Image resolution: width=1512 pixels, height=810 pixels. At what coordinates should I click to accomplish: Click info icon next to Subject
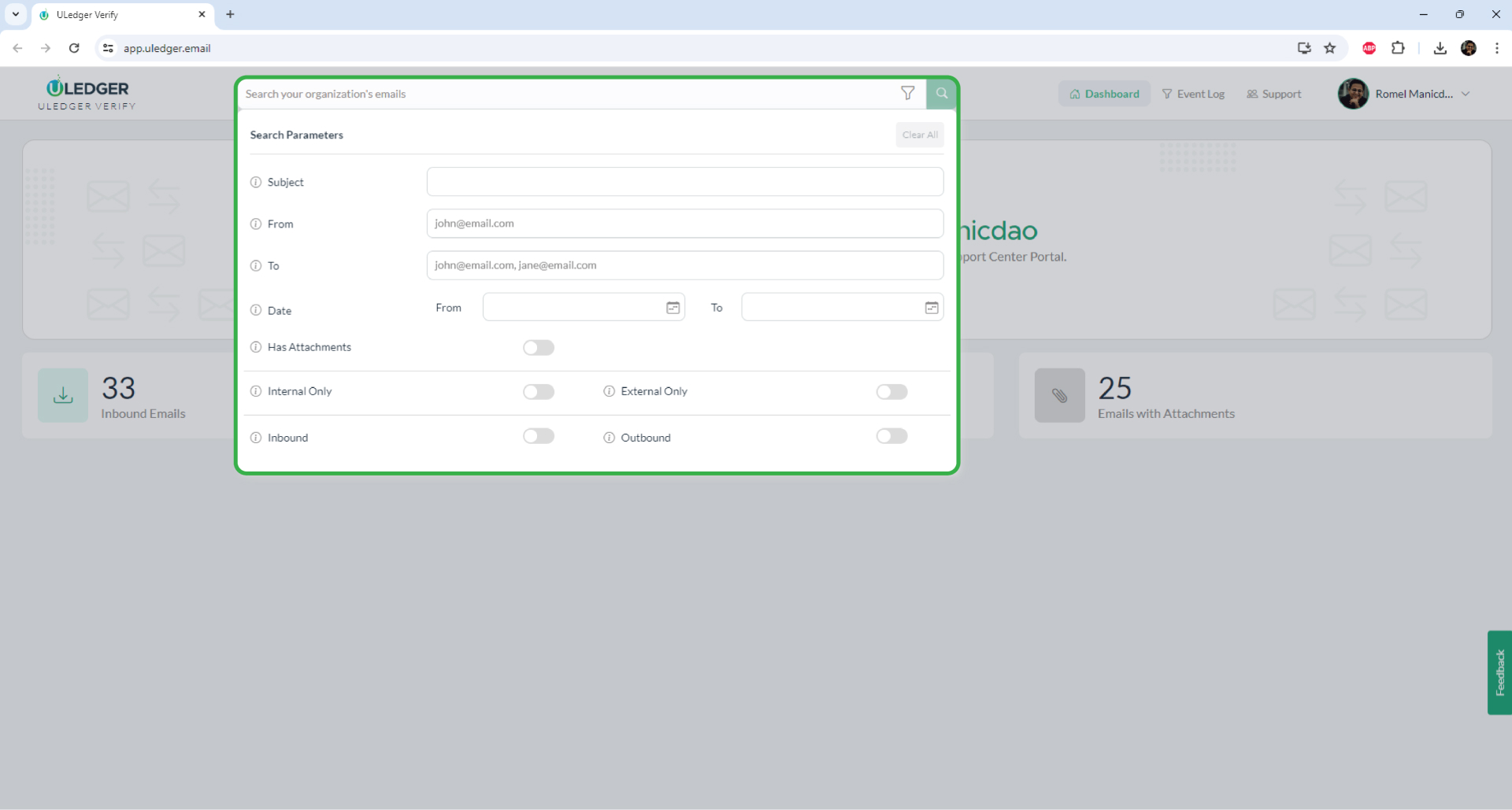click(256, 183)
